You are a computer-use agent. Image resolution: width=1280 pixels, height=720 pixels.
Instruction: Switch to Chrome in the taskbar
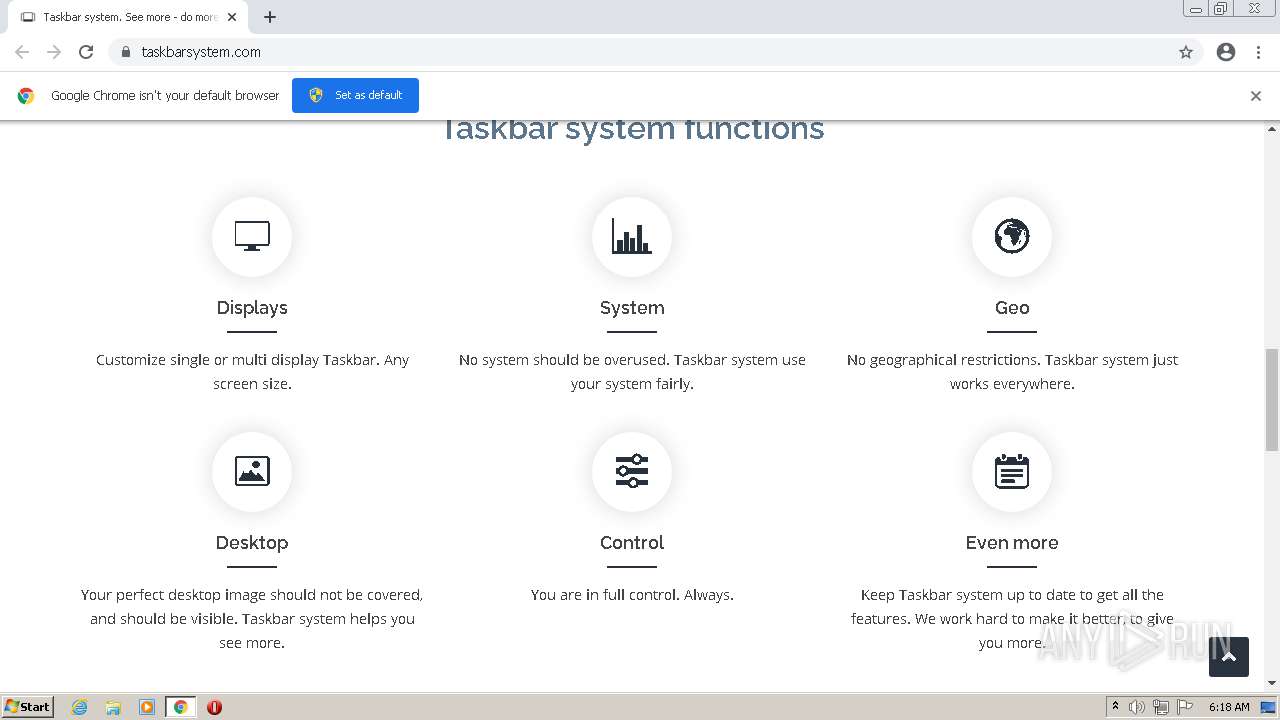point(181,707)
